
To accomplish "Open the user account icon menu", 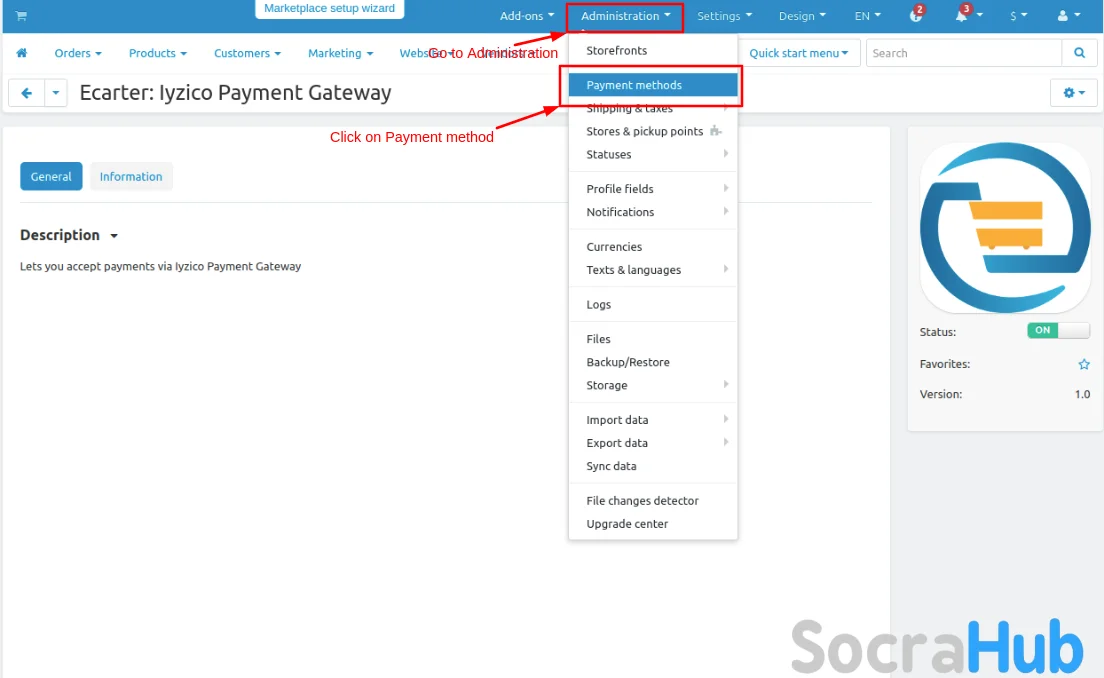I will pos(1068,15).
